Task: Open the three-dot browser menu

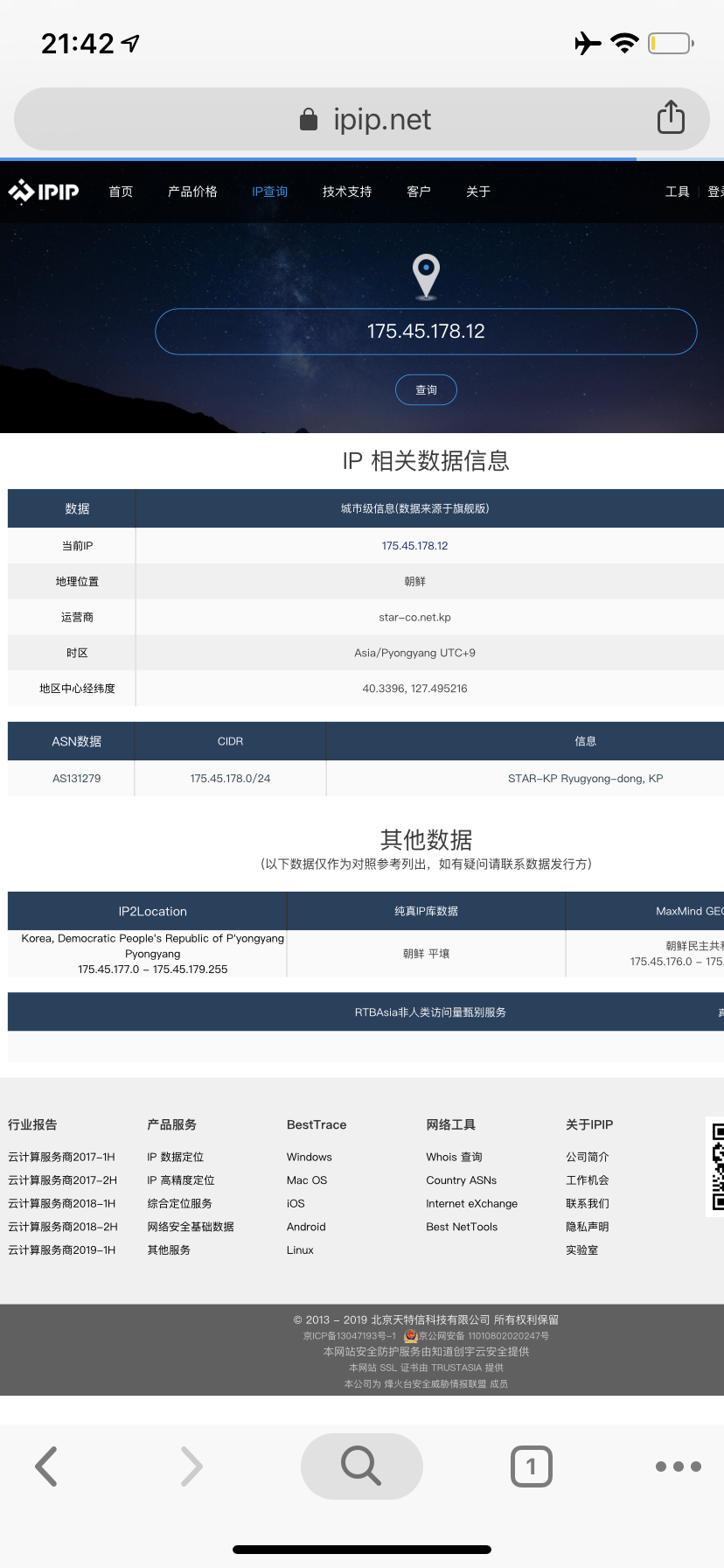Action: [679, 1466]
